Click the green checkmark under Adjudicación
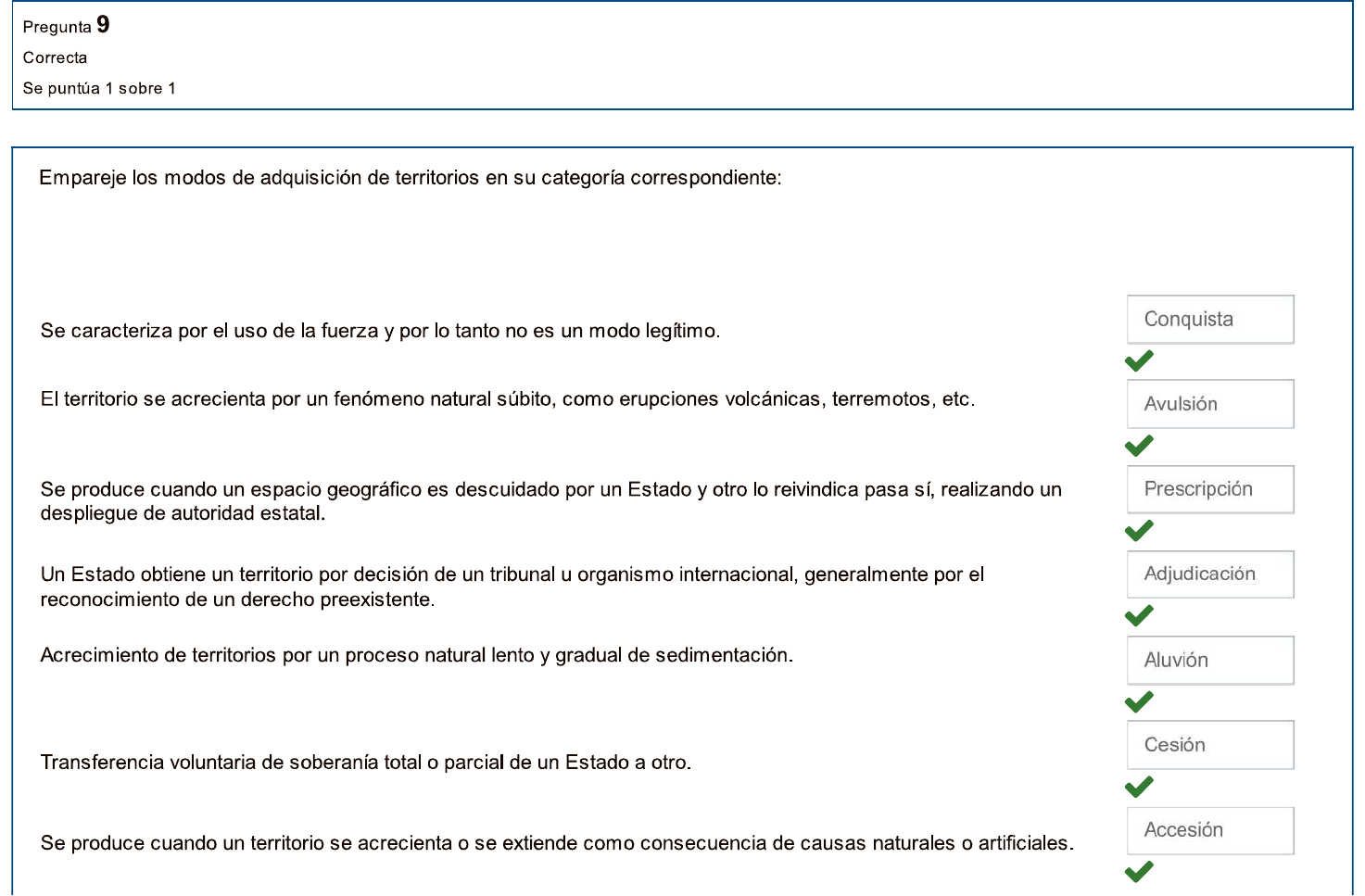This screenshot has width=1365, height=896. (x=1139, y=616)
